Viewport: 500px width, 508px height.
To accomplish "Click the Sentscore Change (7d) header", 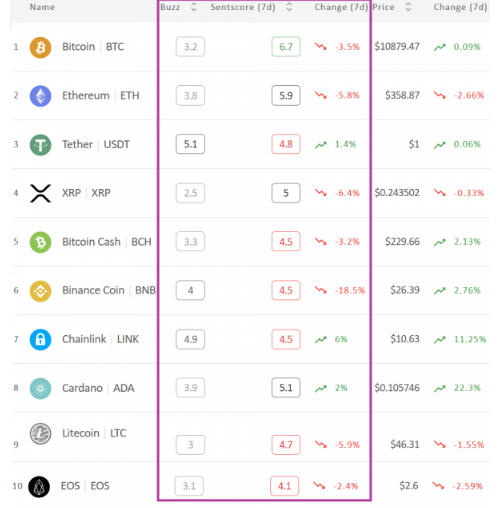I will 341,7.
